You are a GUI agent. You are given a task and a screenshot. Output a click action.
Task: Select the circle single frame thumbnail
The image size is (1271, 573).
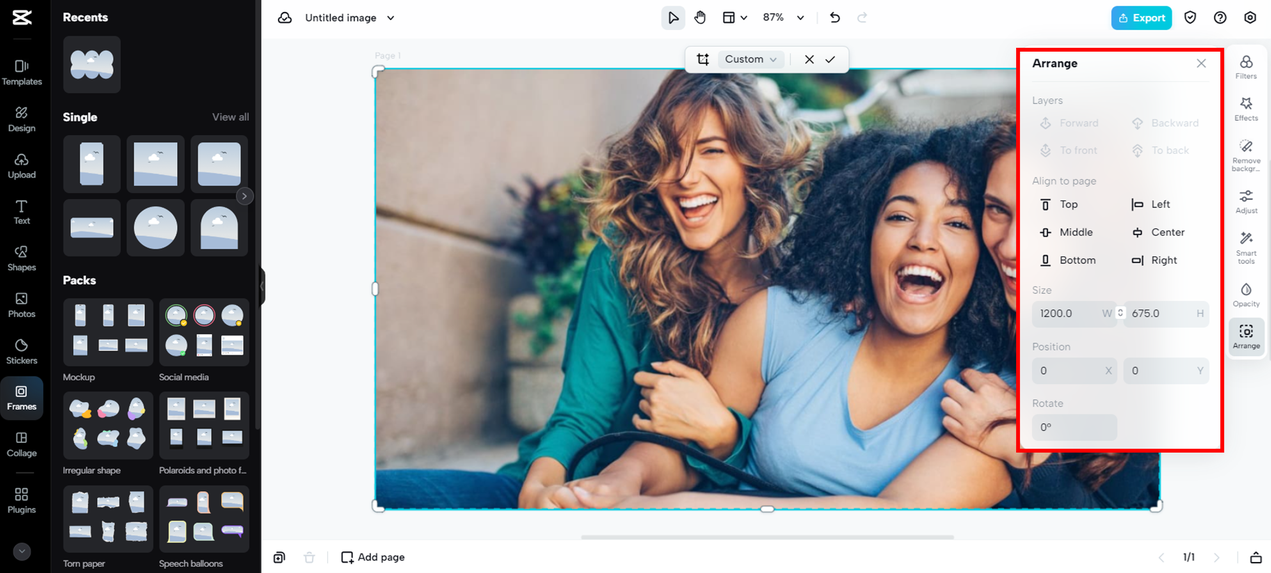[155, 228]
